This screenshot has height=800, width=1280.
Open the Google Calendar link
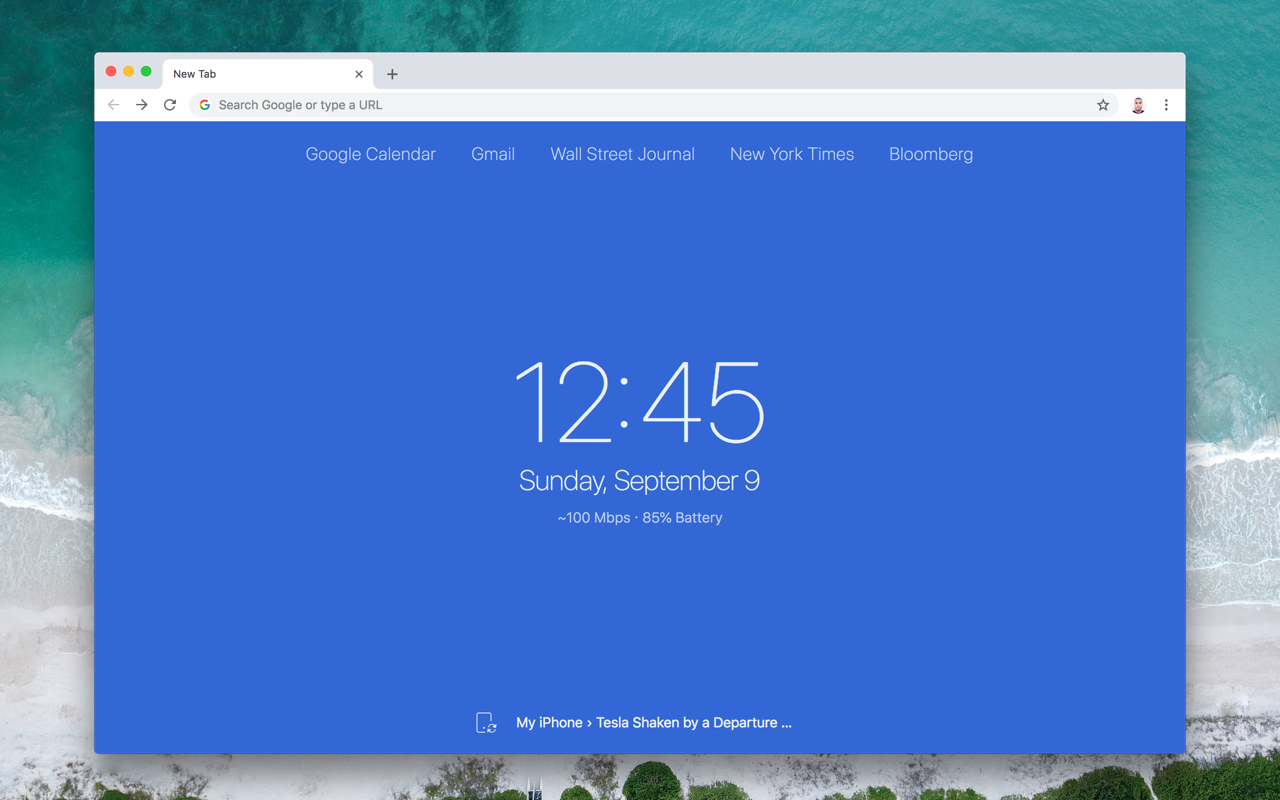(x=371, y=154)
